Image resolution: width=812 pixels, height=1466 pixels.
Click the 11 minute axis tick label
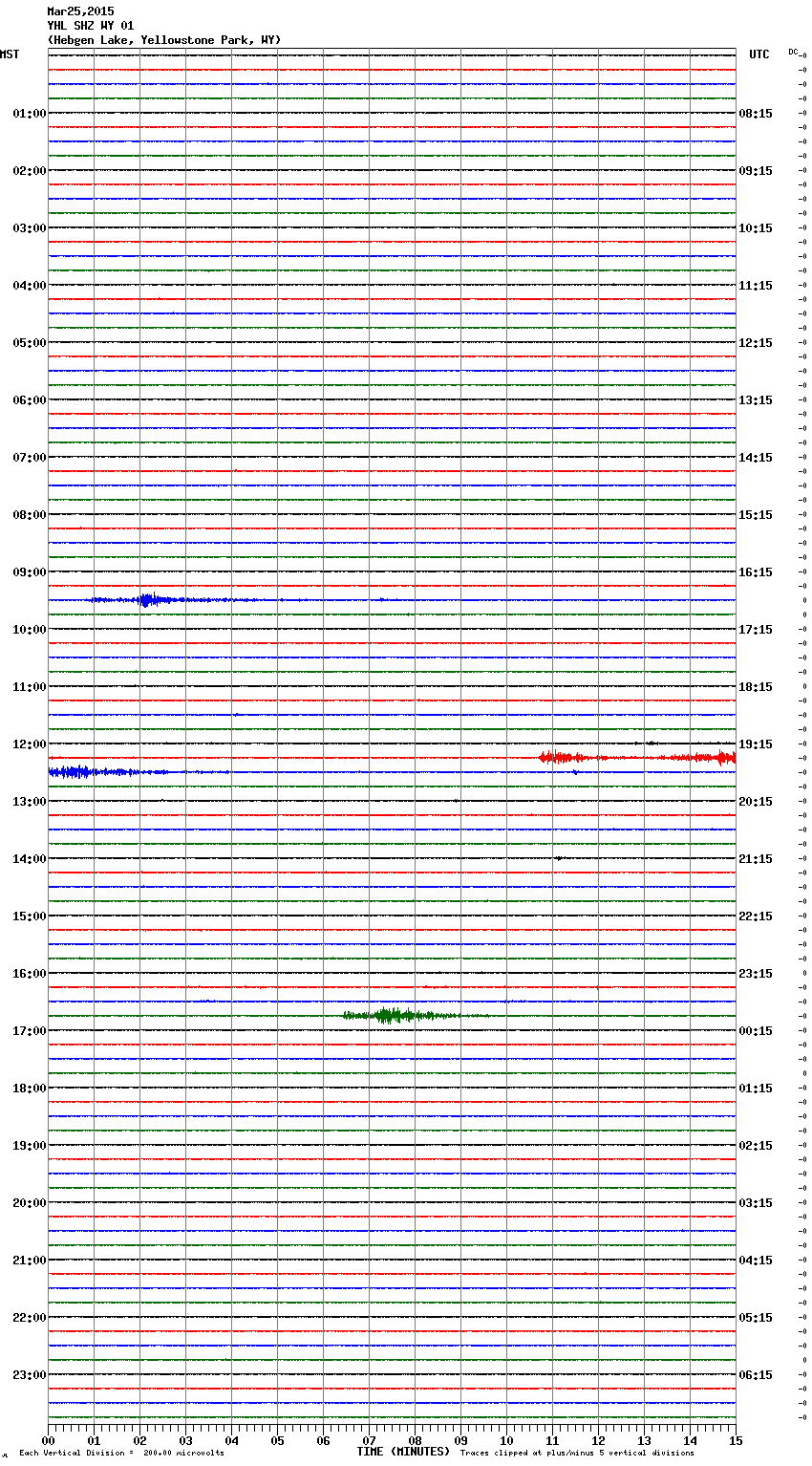tap(552, 1441)
